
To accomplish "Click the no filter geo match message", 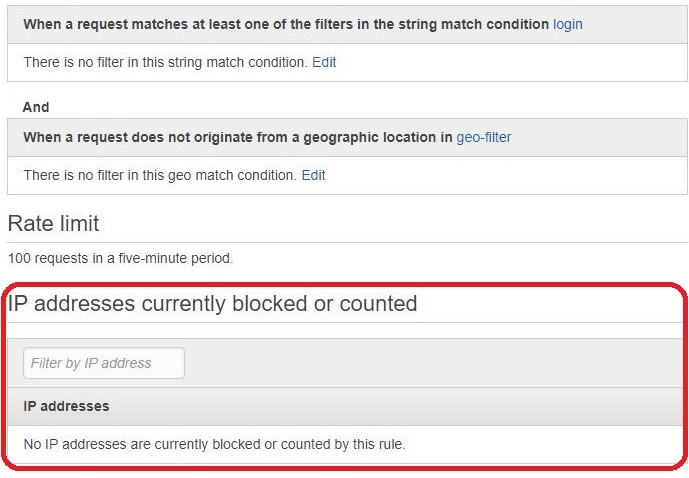I will coord(160,175).
